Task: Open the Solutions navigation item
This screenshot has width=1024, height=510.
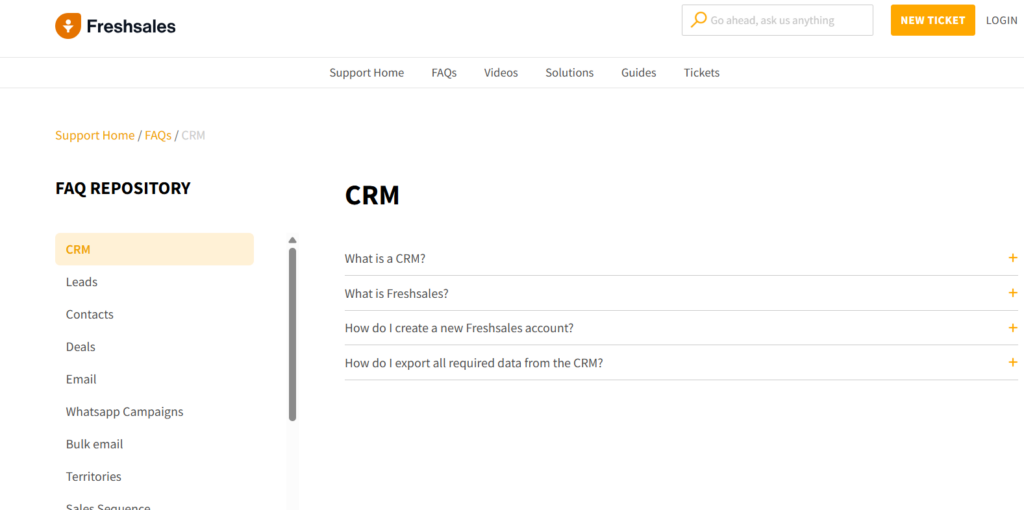Action: coord(569,73)
